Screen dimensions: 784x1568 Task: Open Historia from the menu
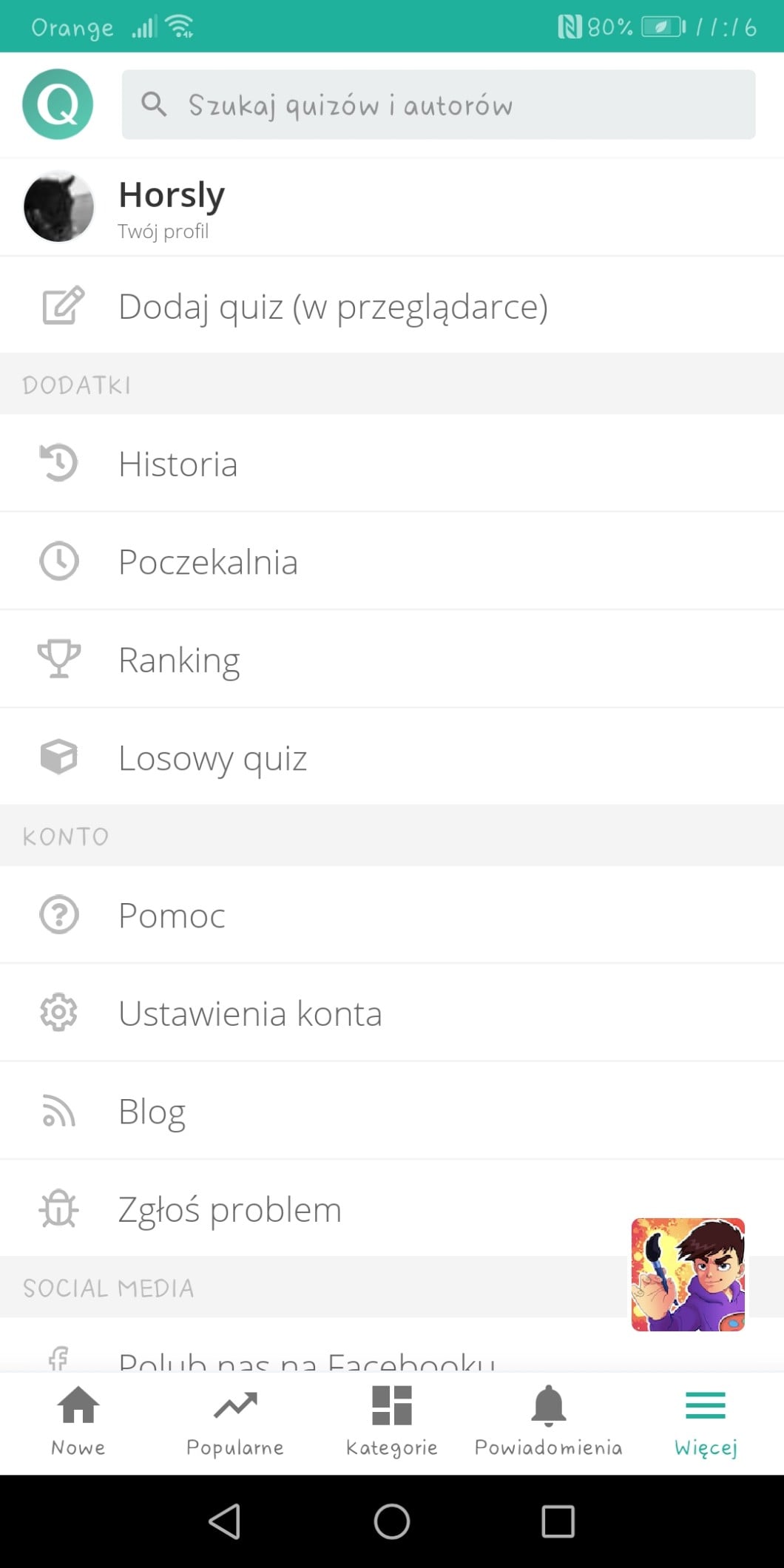point(178,464)
